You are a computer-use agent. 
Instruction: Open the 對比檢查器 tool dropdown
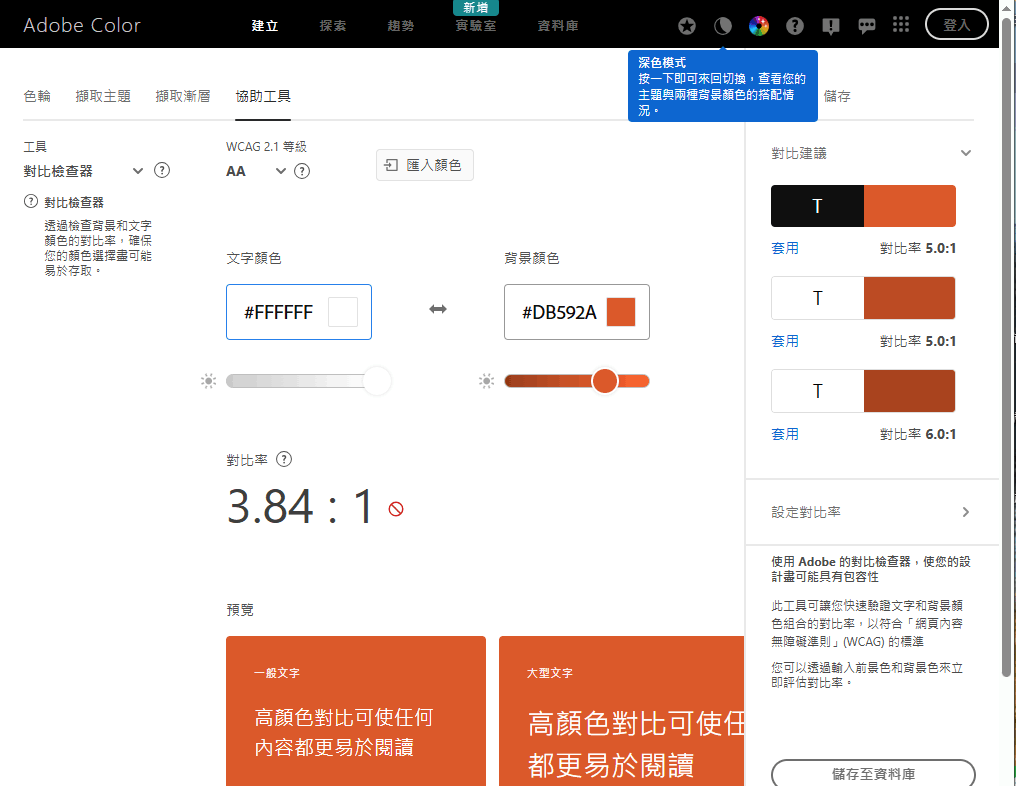click(84, 171)
